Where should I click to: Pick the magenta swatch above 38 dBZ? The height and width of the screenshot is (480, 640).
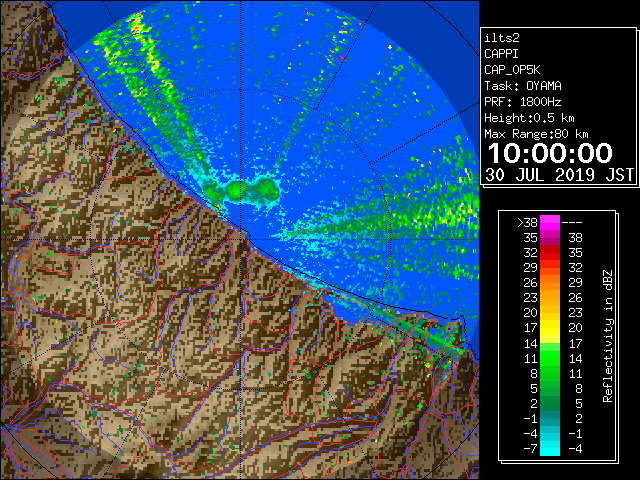click(550, 222)
